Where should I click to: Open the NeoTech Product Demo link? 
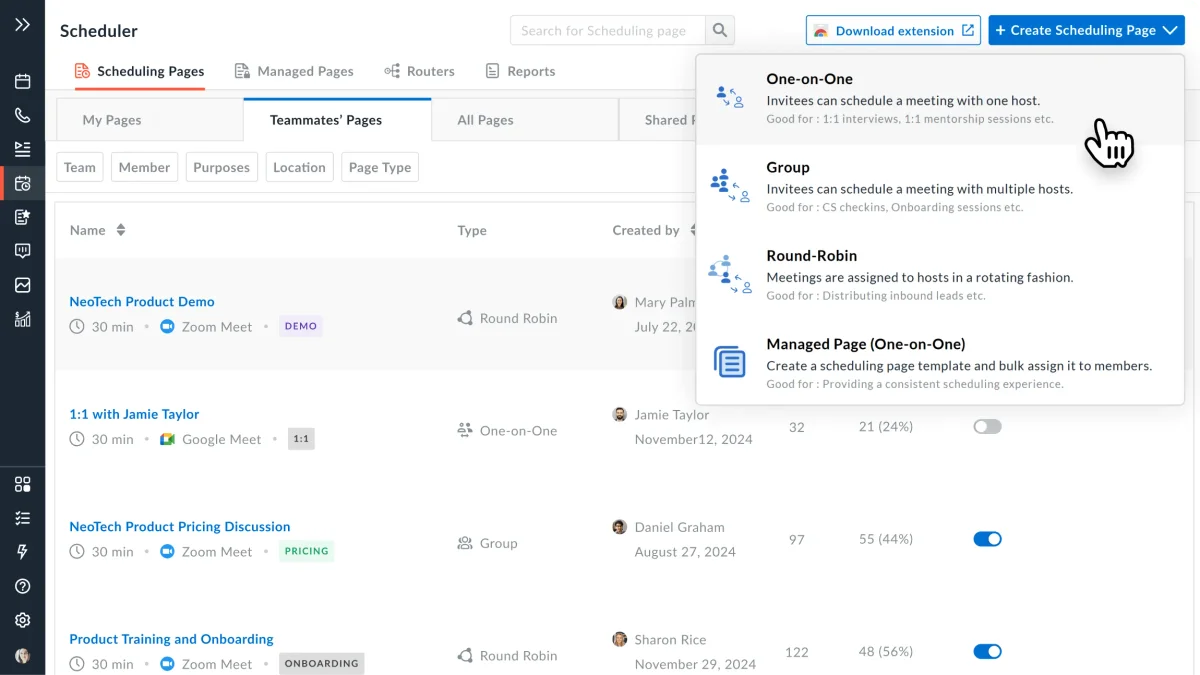point(142,301)
